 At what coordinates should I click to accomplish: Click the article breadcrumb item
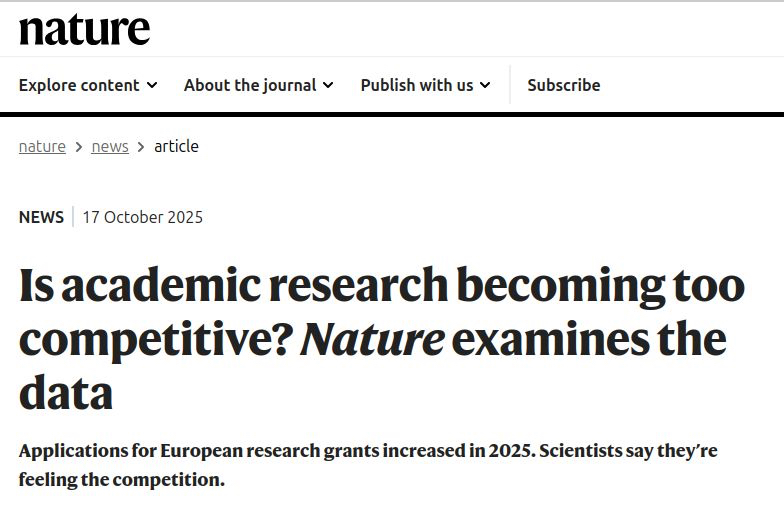click(x=176, y=146)
